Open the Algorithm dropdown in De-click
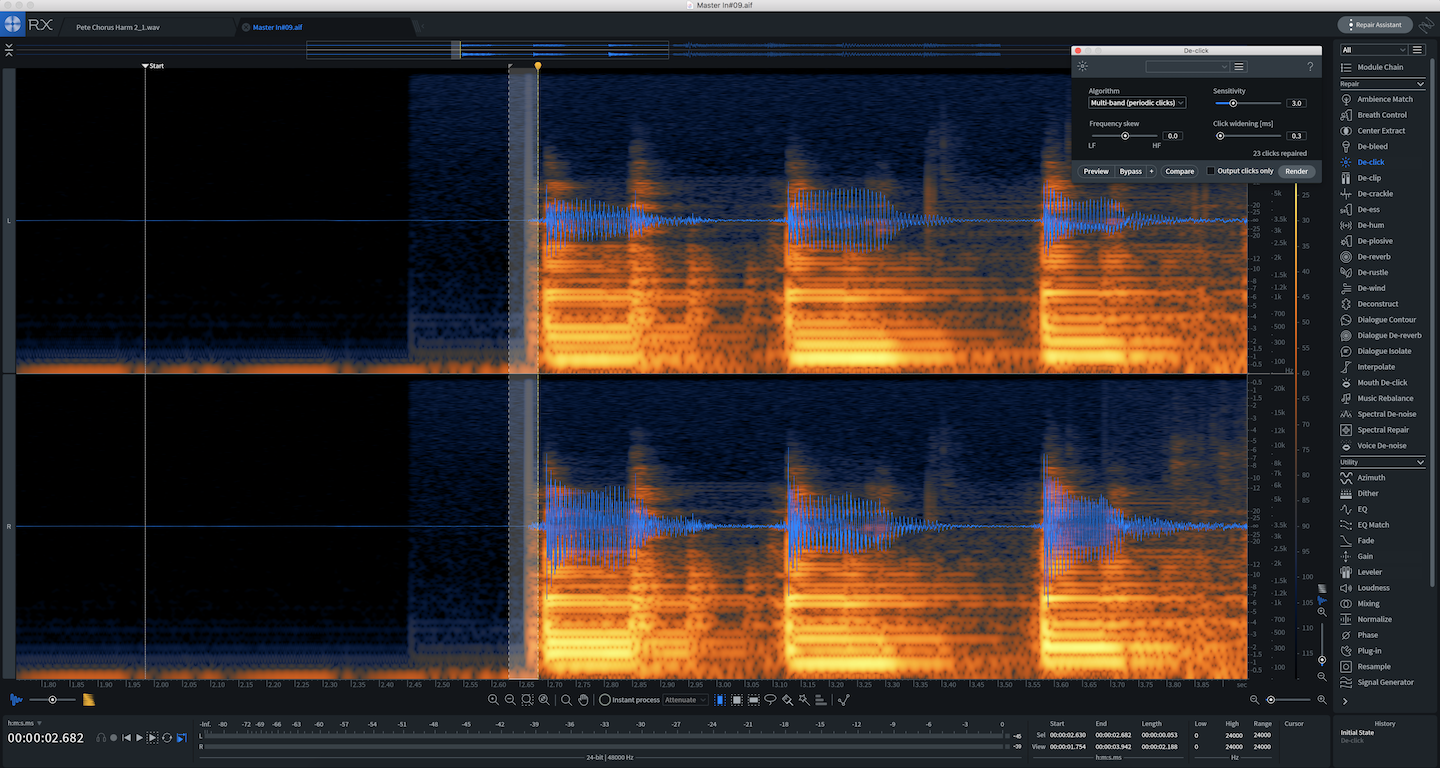Viewport: 1440px width, 768px height. (x=1137, y=103)
